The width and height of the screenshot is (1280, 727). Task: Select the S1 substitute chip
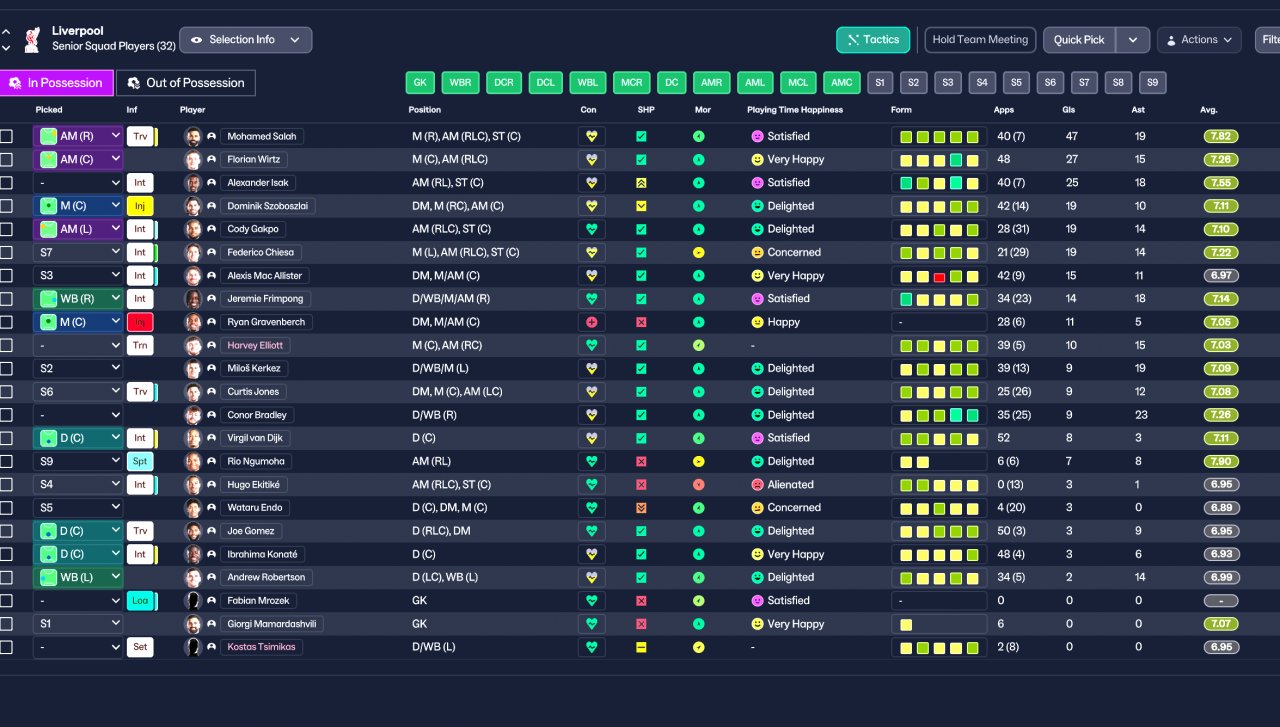coord(880,83)
